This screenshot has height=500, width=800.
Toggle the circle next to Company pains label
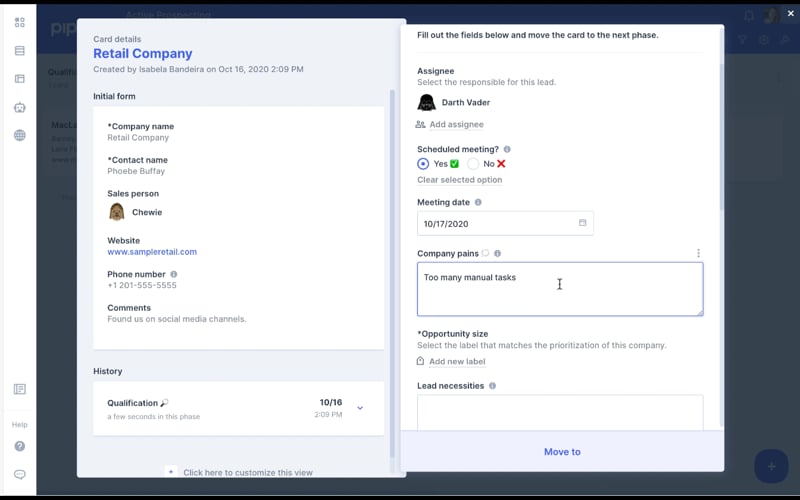click(485, 254)
